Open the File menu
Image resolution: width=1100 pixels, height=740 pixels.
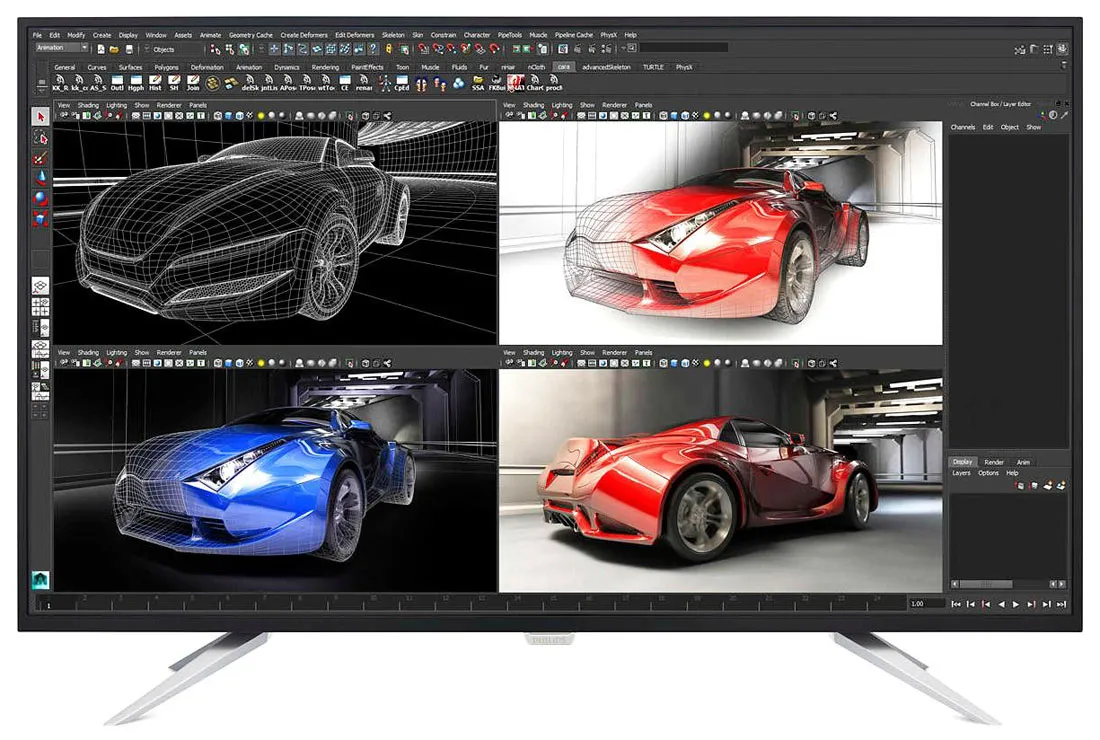[37, 35]
